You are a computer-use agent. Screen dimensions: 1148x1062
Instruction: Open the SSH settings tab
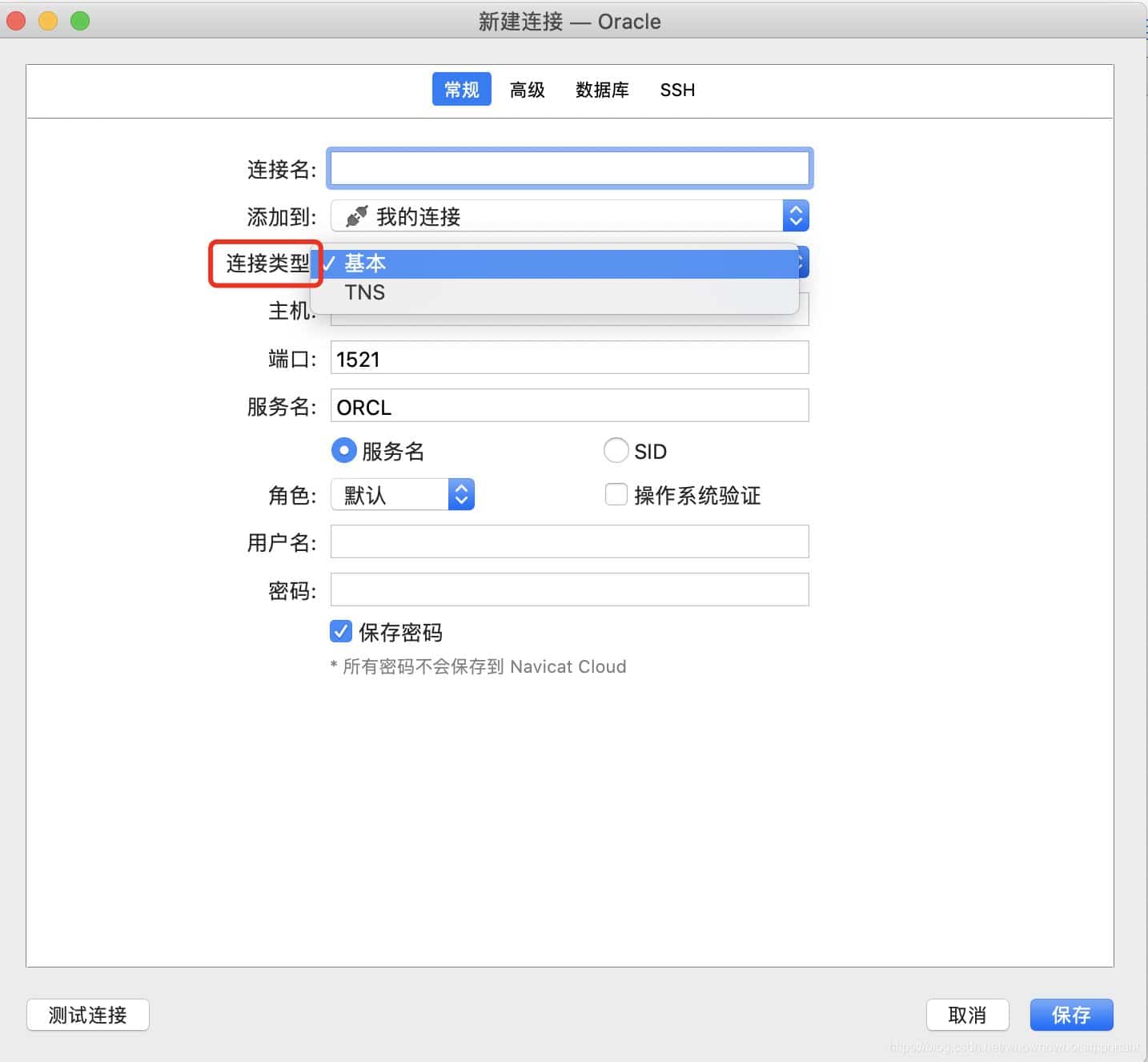click(x=676, y=90)
